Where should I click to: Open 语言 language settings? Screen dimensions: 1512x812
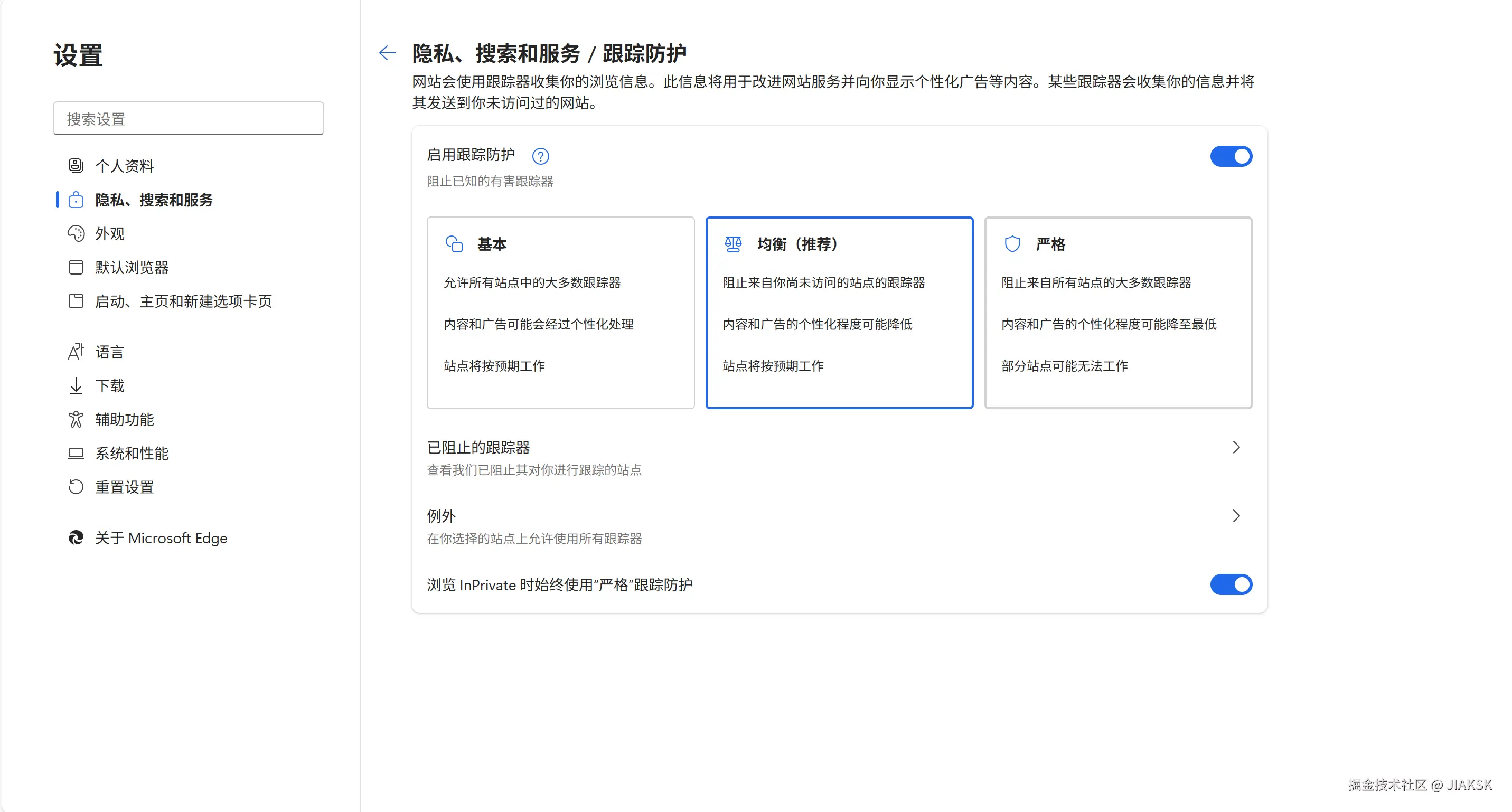[110, 352]
